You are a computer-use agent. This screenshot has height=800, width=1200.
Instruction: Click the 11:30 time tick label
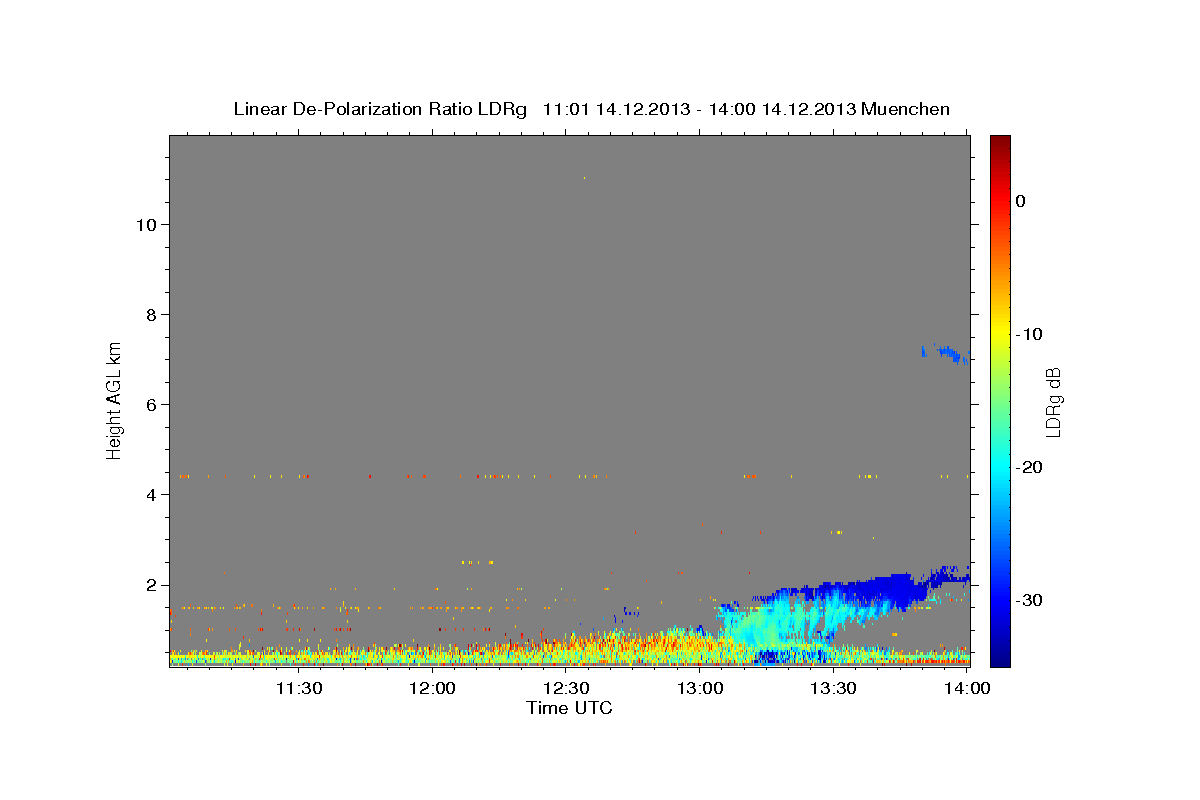pyautogui.click(x=298, y=688)
